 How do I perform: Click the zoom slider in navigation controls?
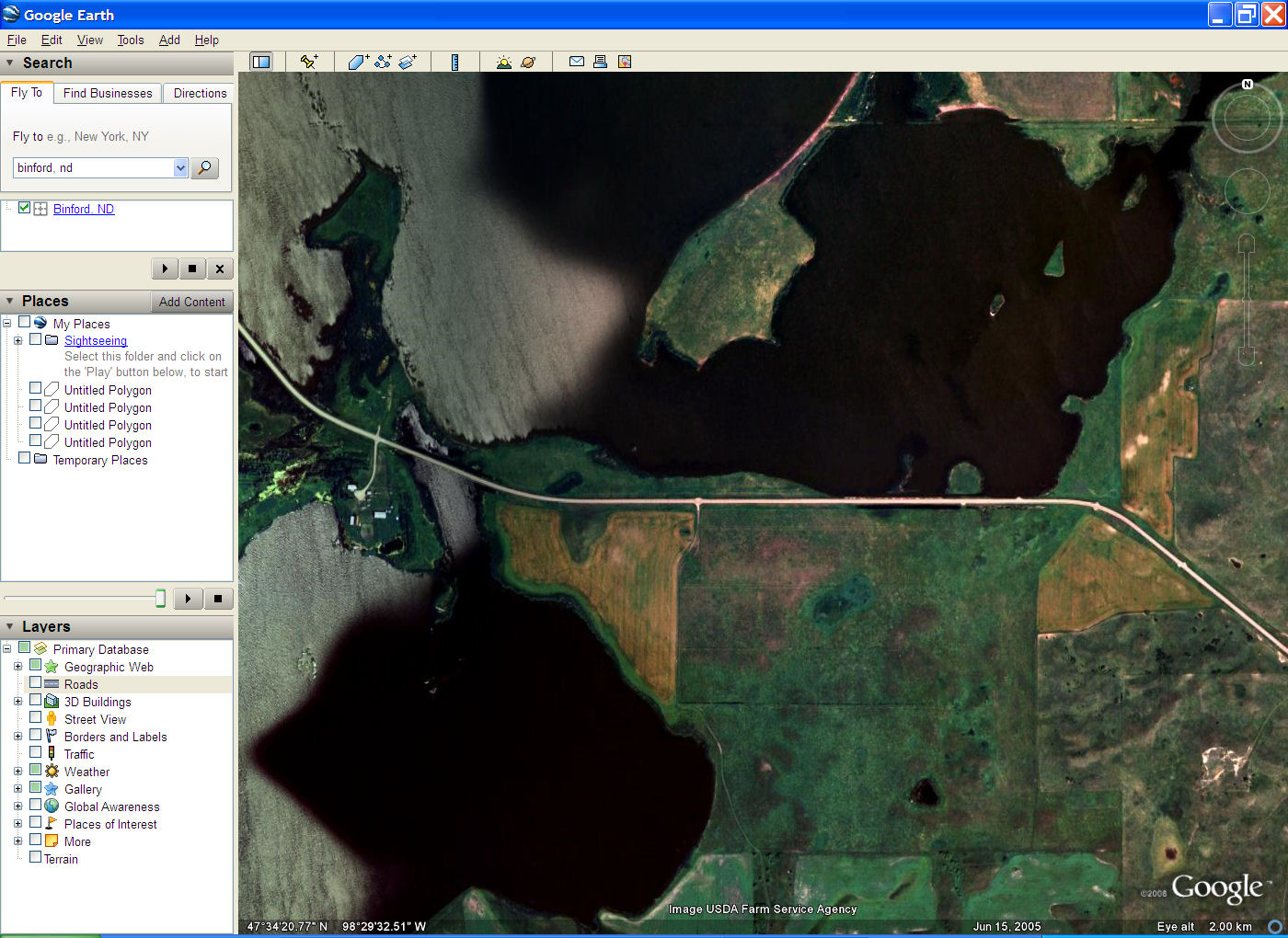click(x=1247, y=300)
